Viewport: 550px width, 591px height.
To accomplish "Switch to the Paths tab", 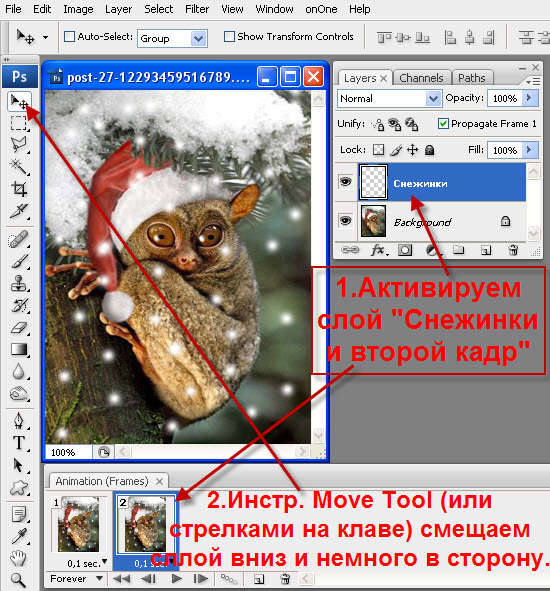I will [472, 78].
